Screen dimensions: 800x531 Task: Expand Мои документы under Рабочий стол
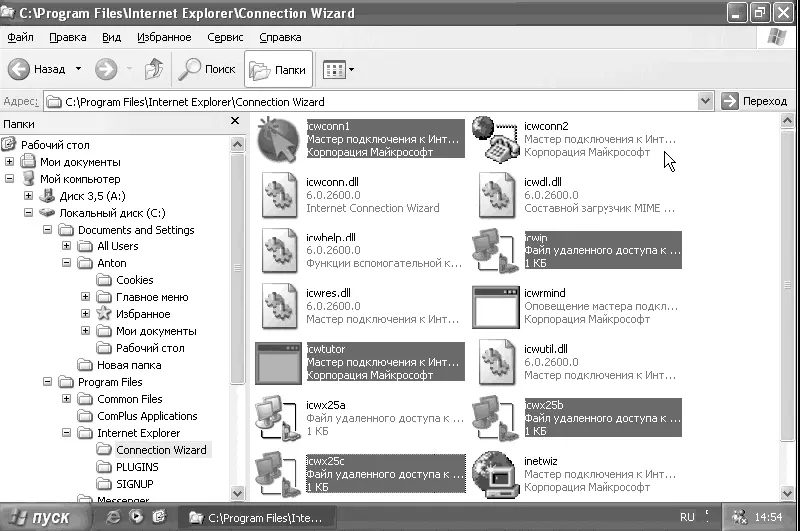[9, 162]
